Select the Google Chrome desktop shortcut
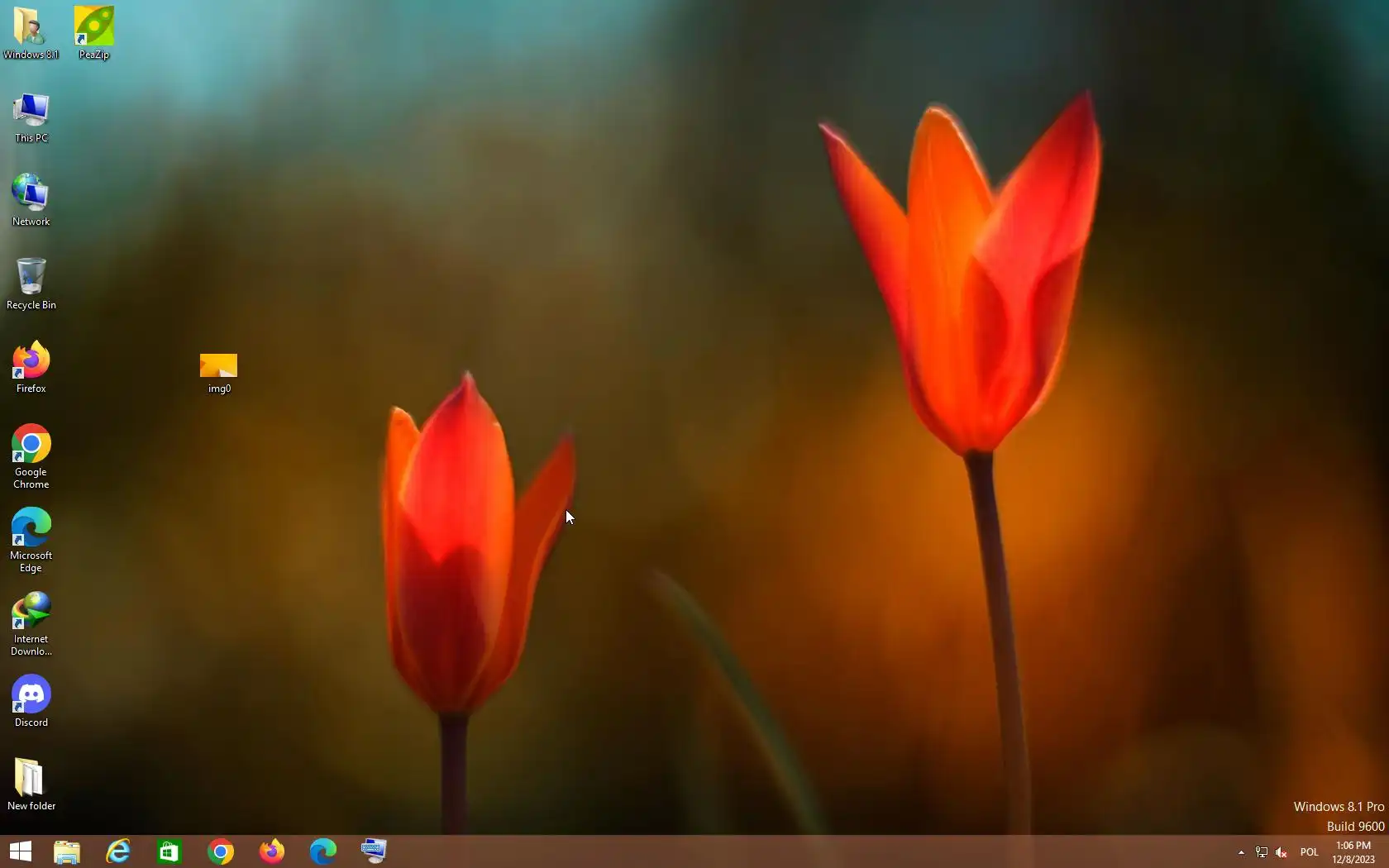 (31, 456)
